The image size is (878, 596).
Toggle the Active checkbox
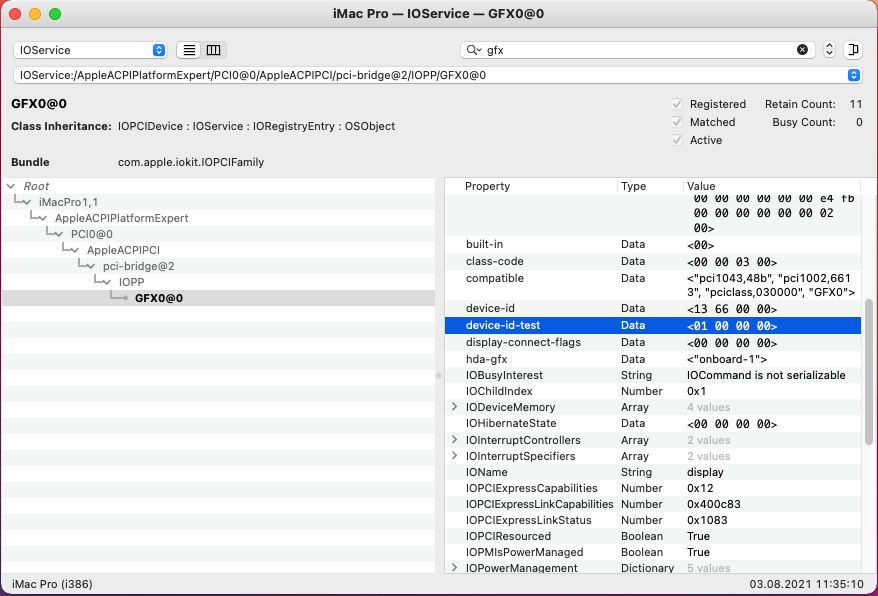point(677,140)
